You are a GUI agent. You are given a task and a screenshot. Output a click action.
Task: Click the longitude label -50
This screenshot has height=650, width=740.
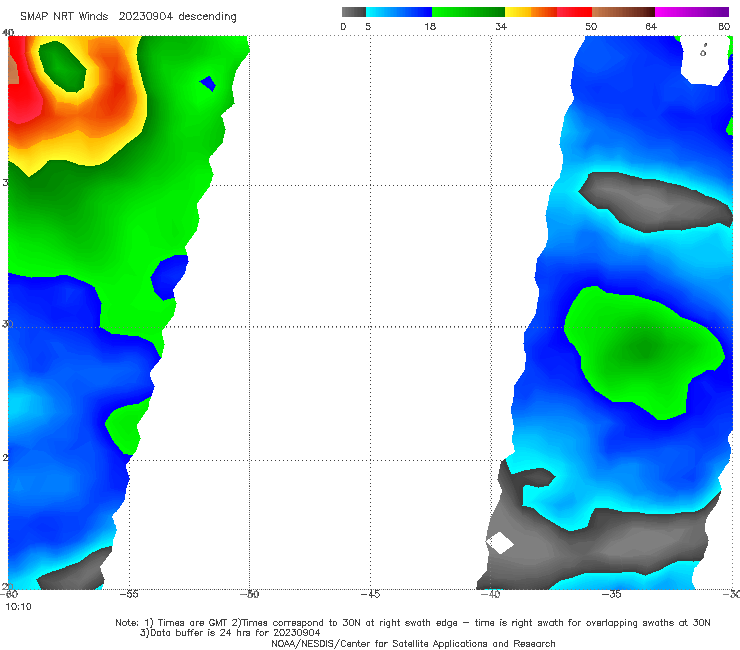pos(249,594)
